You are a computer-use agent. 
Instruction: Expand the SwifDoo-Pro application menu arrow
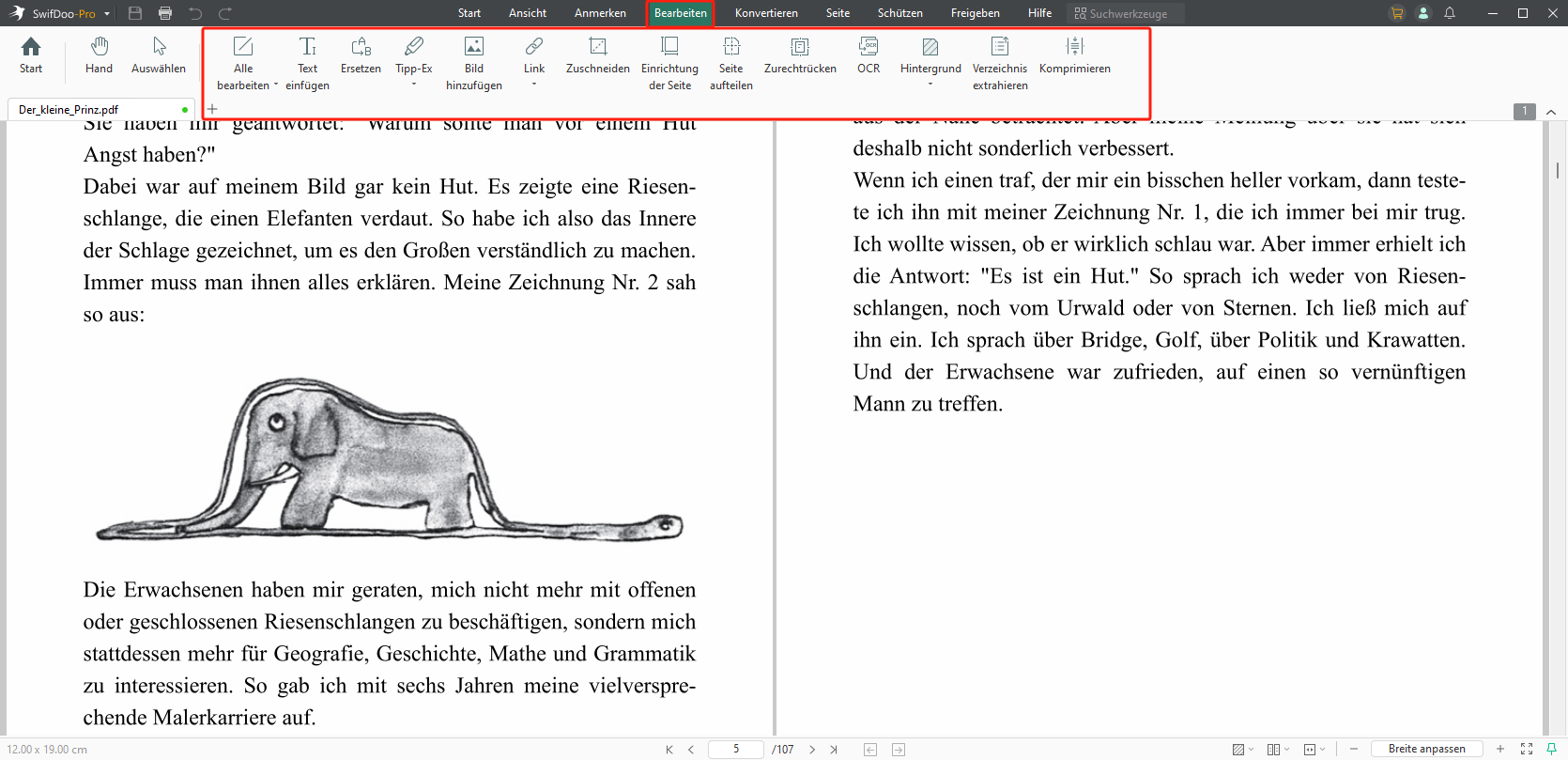107,14
